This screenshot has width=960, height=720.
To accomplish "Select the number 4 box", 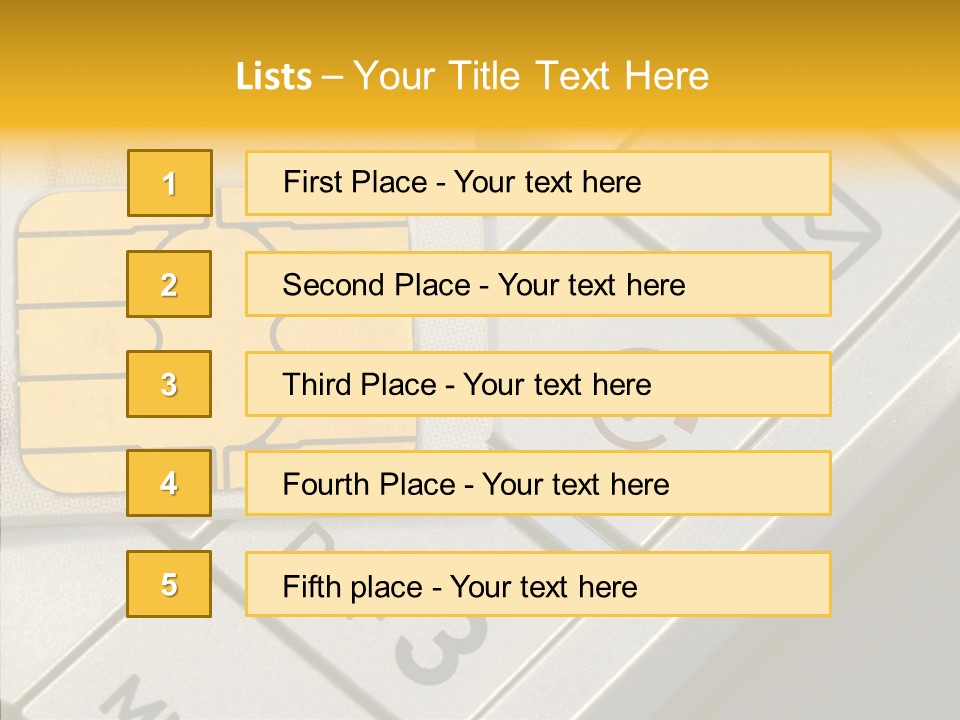I will (x=169, y=483).
